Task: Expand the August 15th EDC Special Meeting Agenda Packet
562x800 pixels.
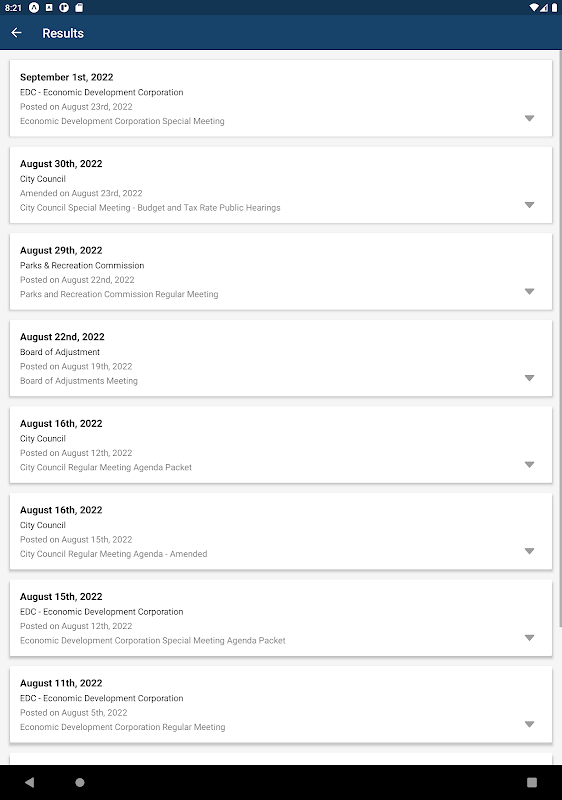Action: [529, 638]
